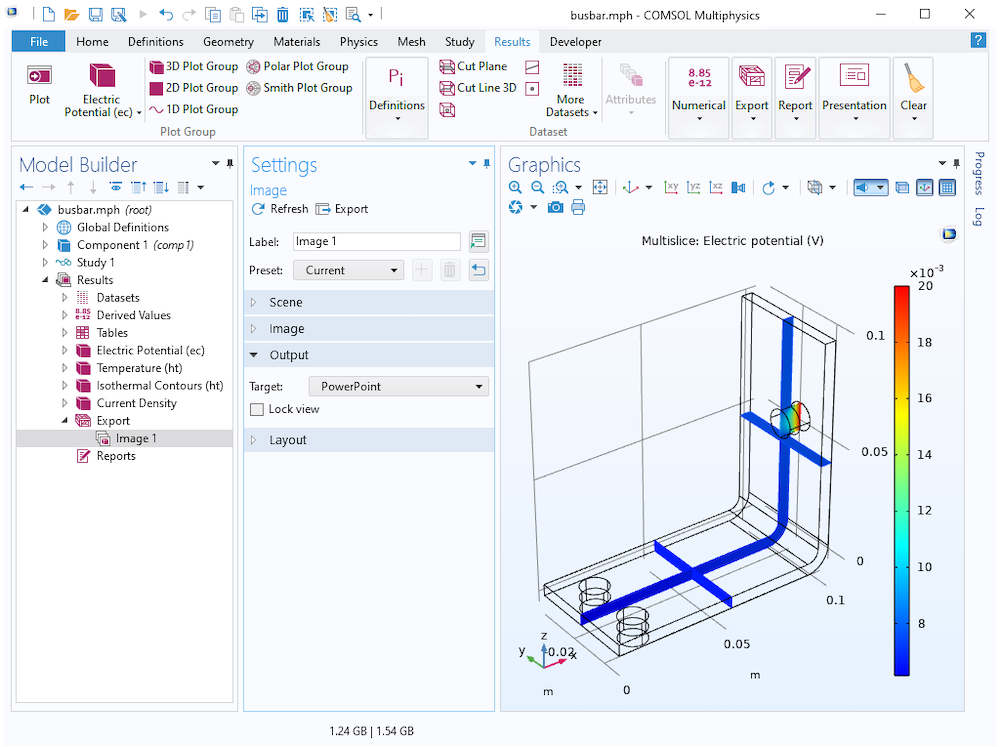Expand the Layout section
The image size is (1000, 747).
[288, 440]
